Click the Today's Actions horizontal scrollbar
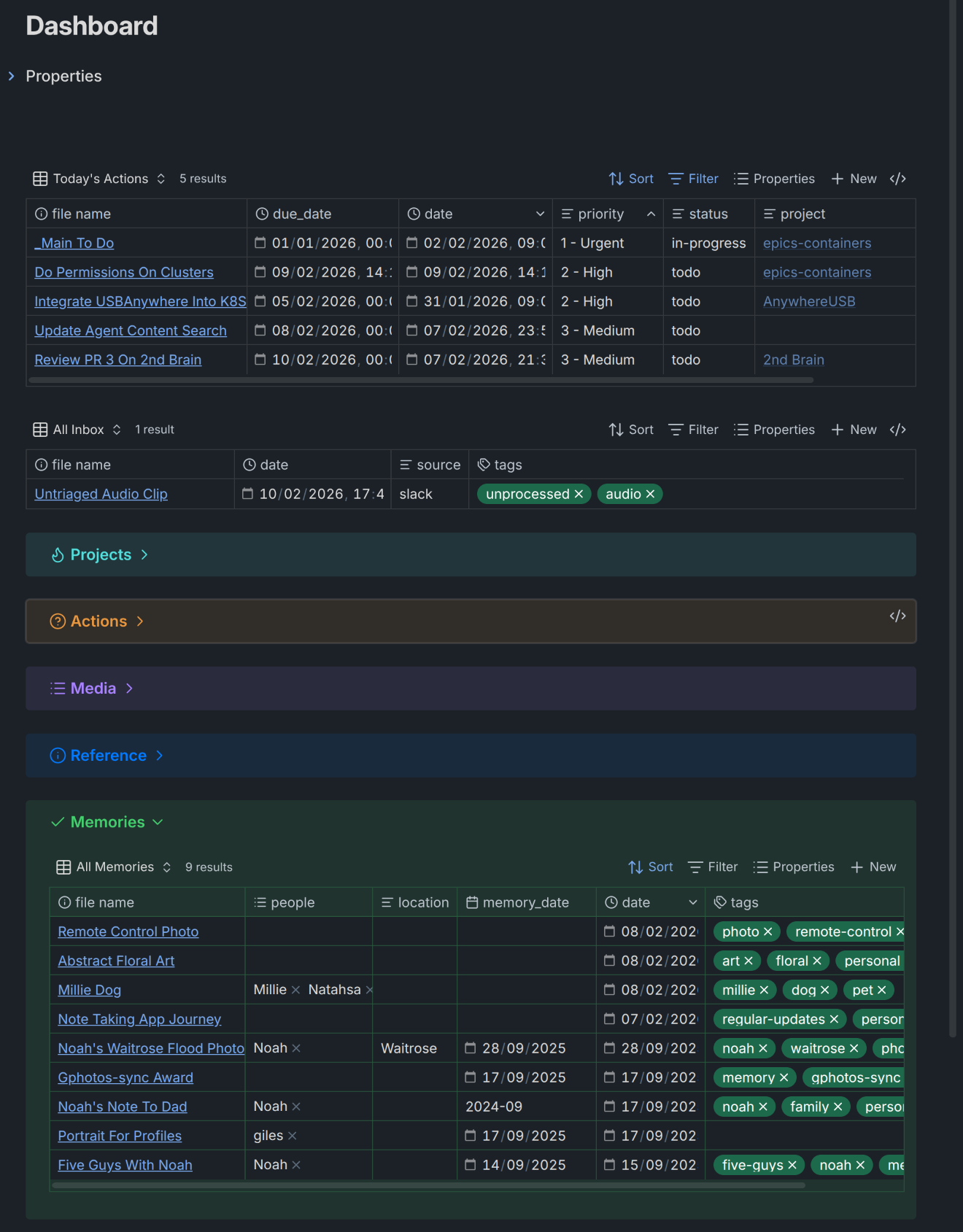The height and width of the screenshot is (1232, 963). point(421,380)
